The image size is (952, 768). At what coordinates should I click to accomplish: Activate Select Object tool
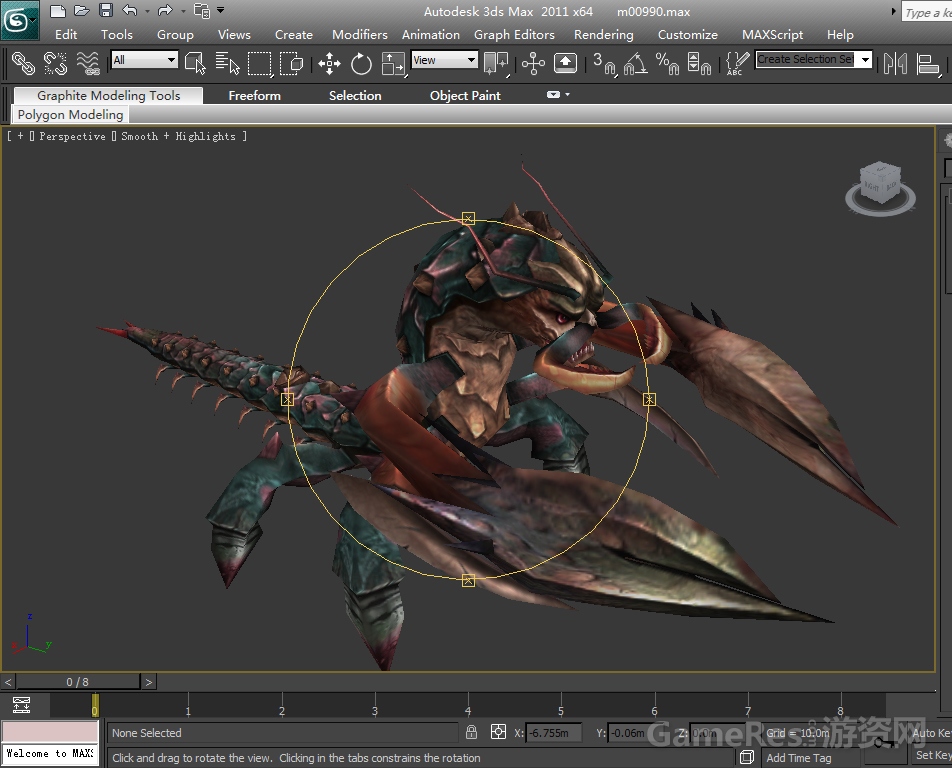coord(195,63)
